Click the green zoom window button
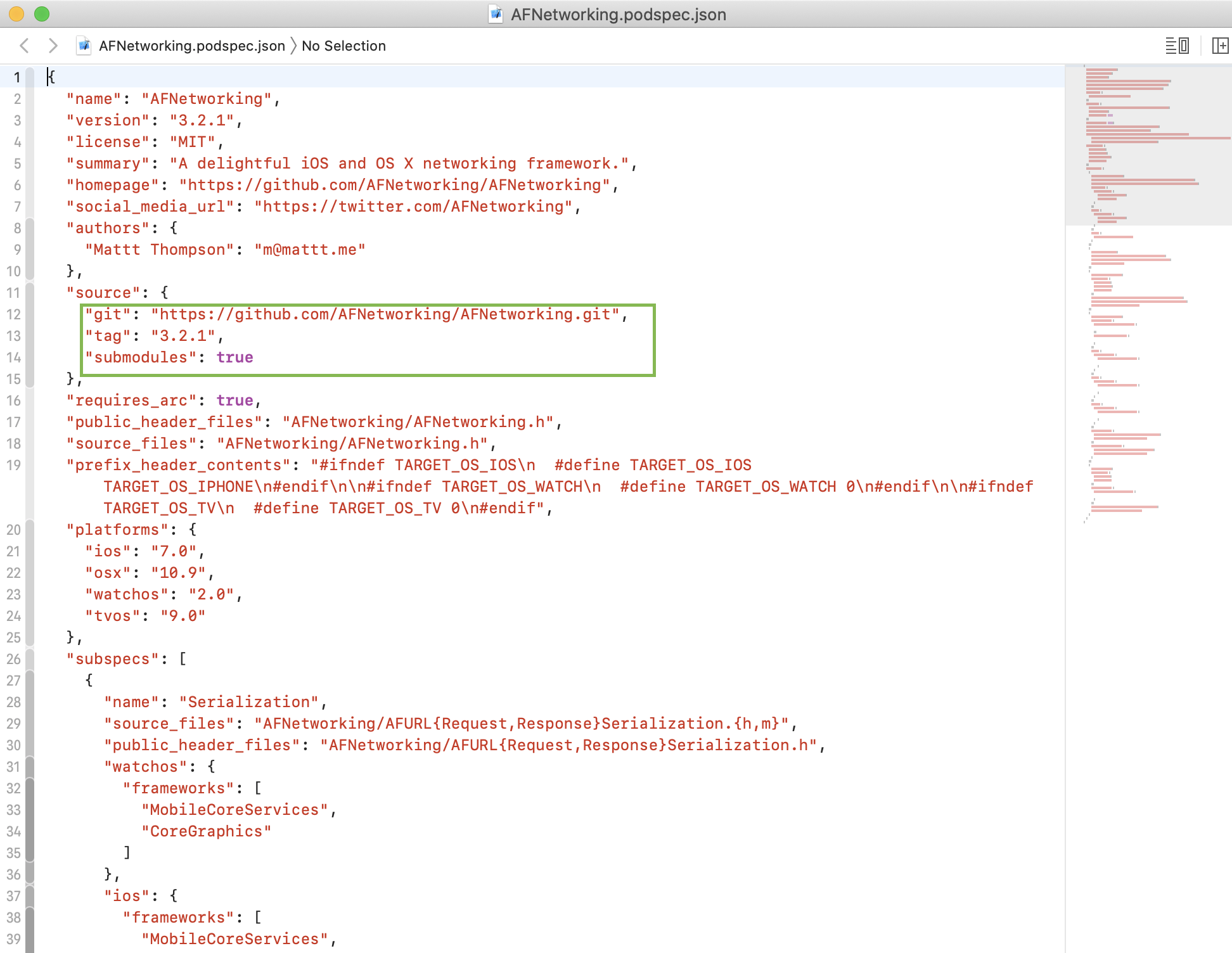The height and width of the screenshot is (953, 1232). (x=42, y=14)
